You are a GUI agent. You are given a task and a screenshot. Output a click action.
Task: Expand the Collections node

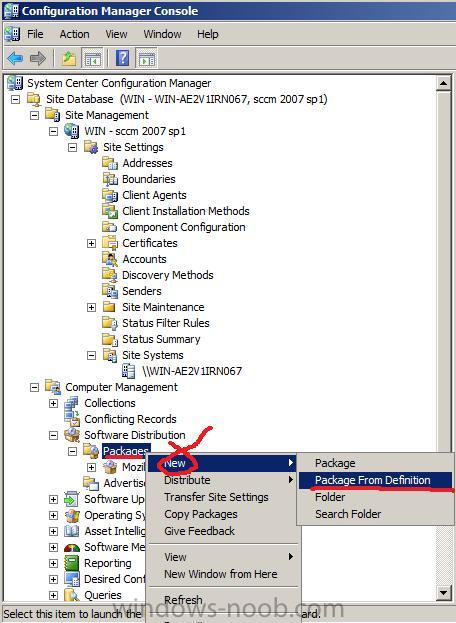coord(53,403)
